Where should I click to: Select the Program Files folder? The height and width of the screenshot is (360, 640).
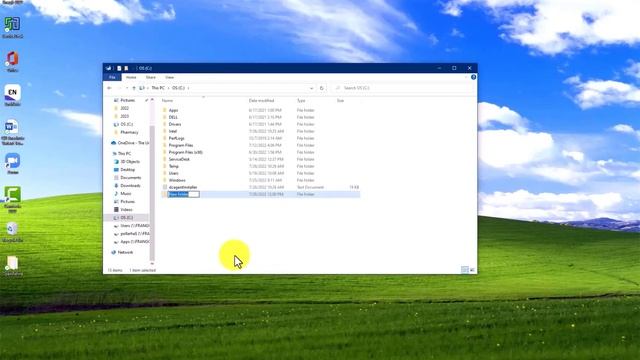coord(181,145)
